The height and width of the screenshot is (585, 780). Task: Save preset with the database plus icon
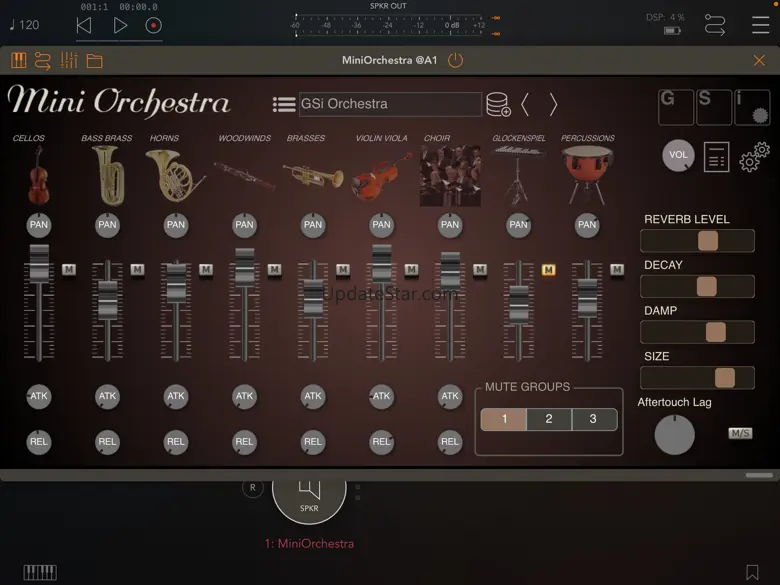click(498, 104)
